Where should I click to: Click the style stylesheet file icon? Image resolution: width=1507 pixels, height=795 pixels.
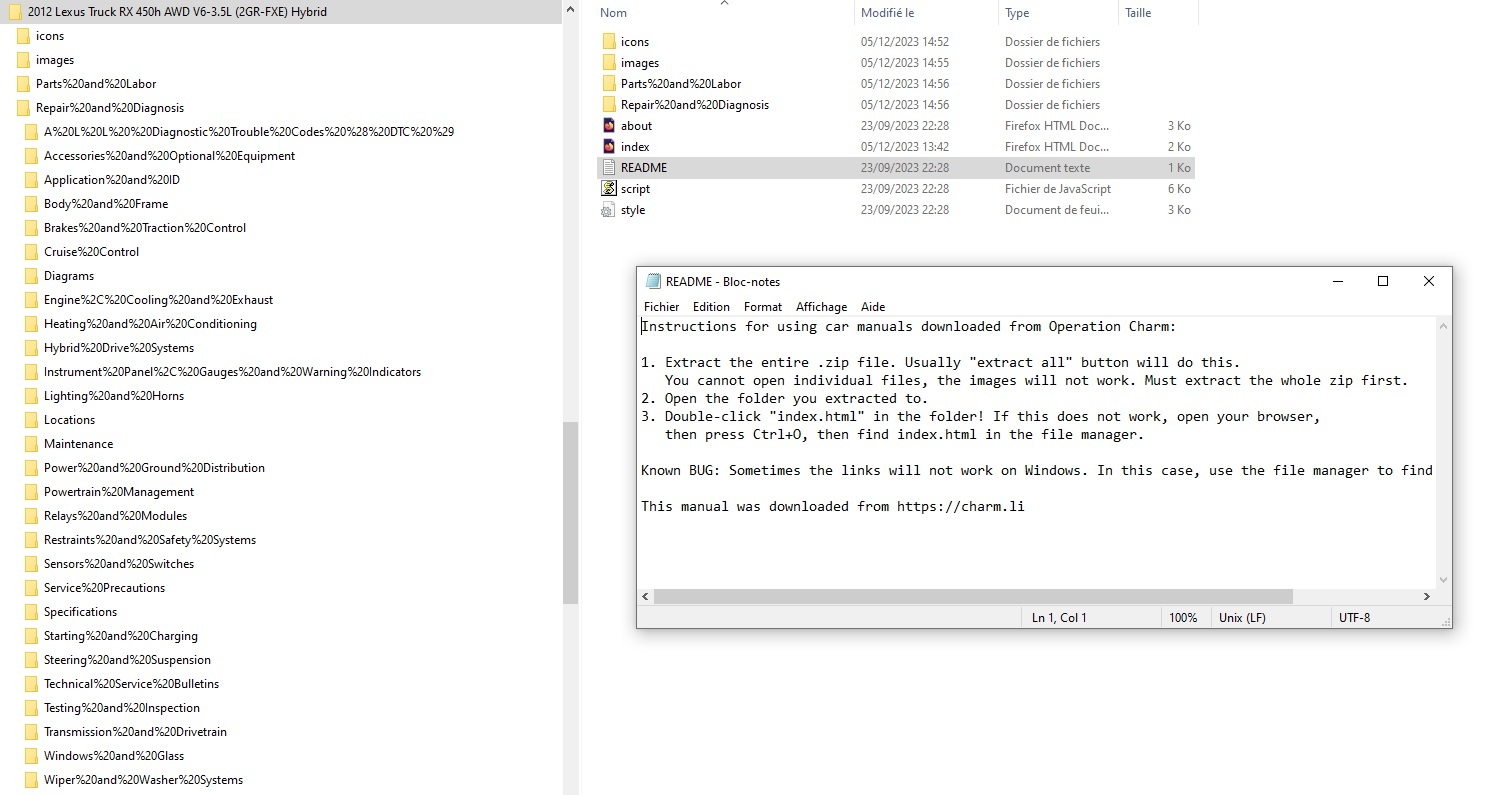pos(608,210)
